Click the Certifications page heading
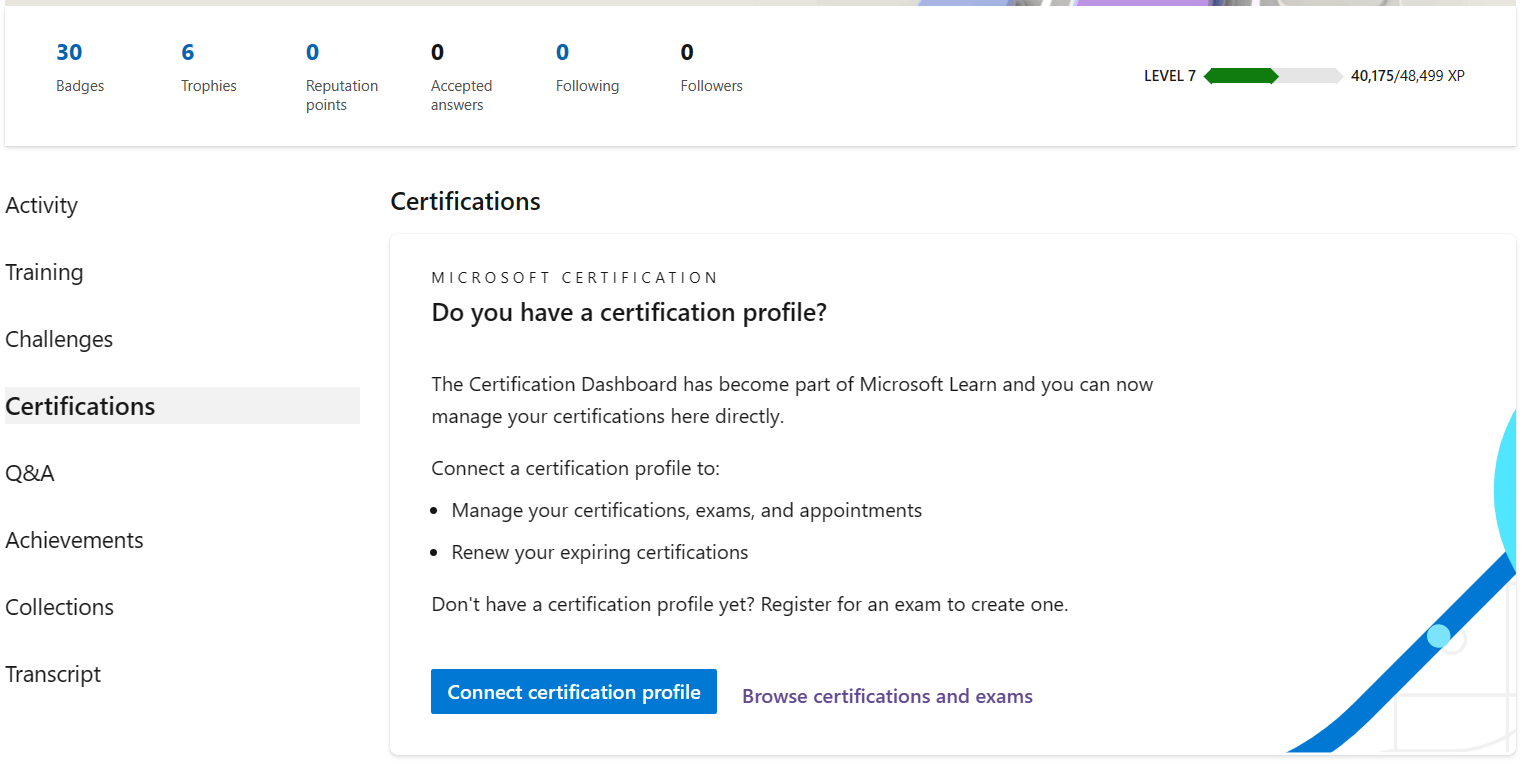Screen dimensions: 1523x781 [x=465, y=201]
